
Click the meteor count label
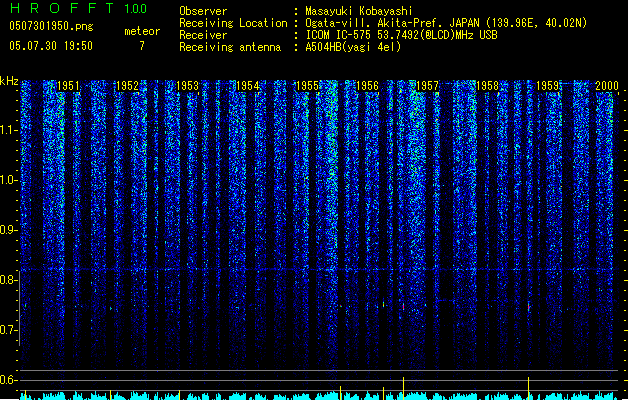click(142, 31)
